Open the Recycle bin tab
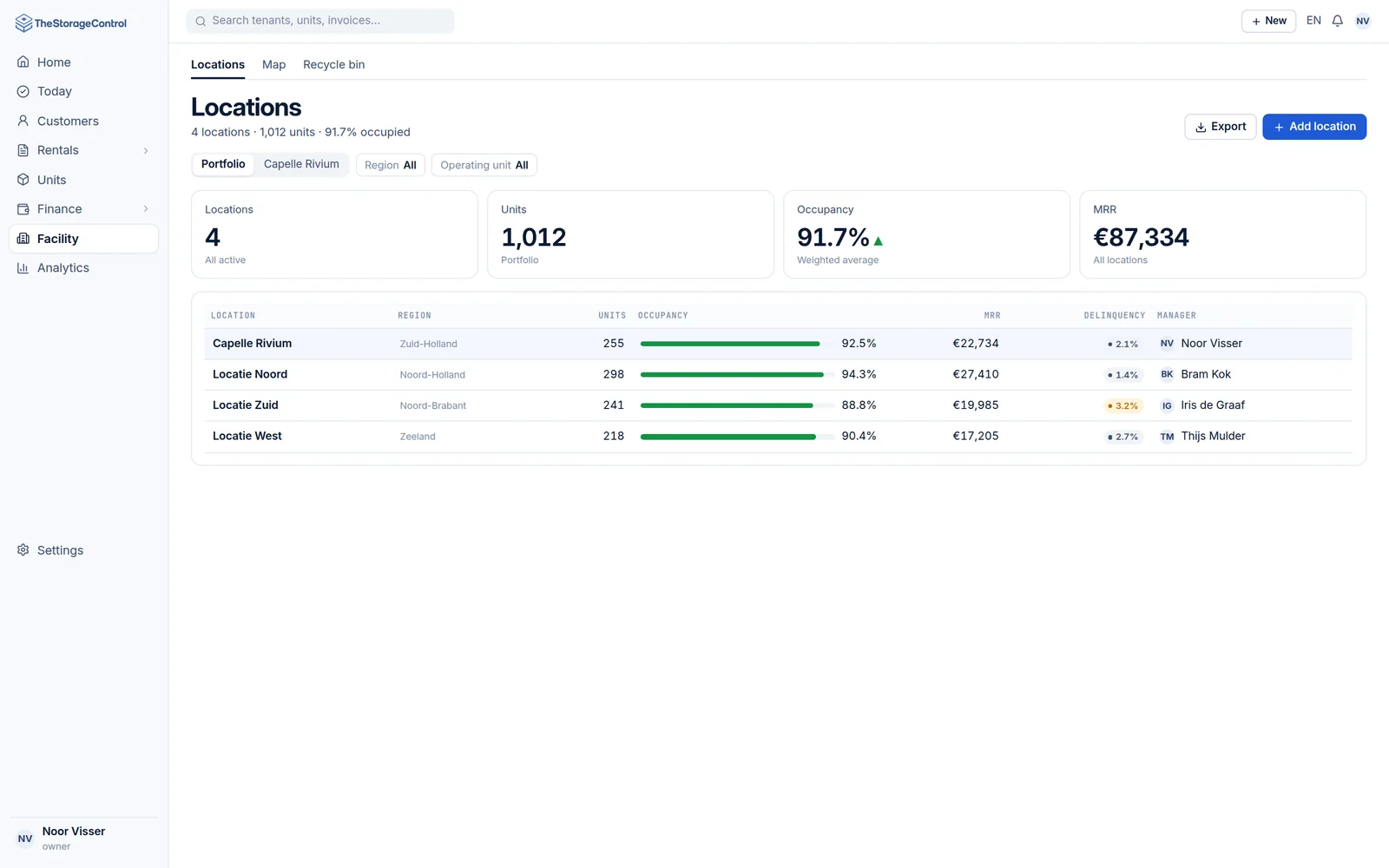Image resolution: width=1389 pixels, height=868 pixels. [x=333, y=65]
